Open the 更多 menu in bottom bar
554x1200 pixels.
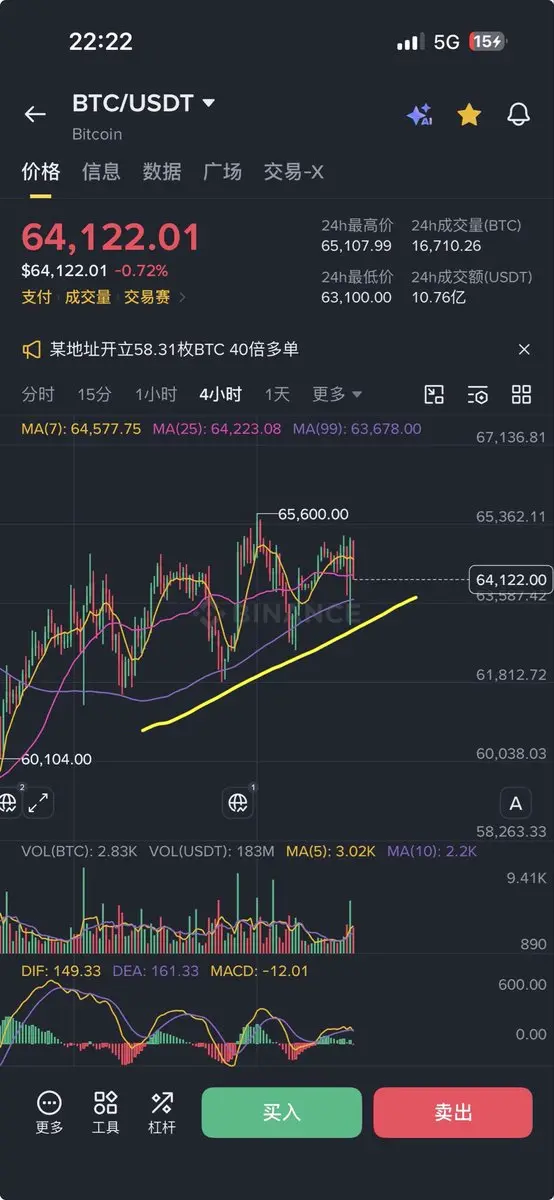click(49, 1112)
